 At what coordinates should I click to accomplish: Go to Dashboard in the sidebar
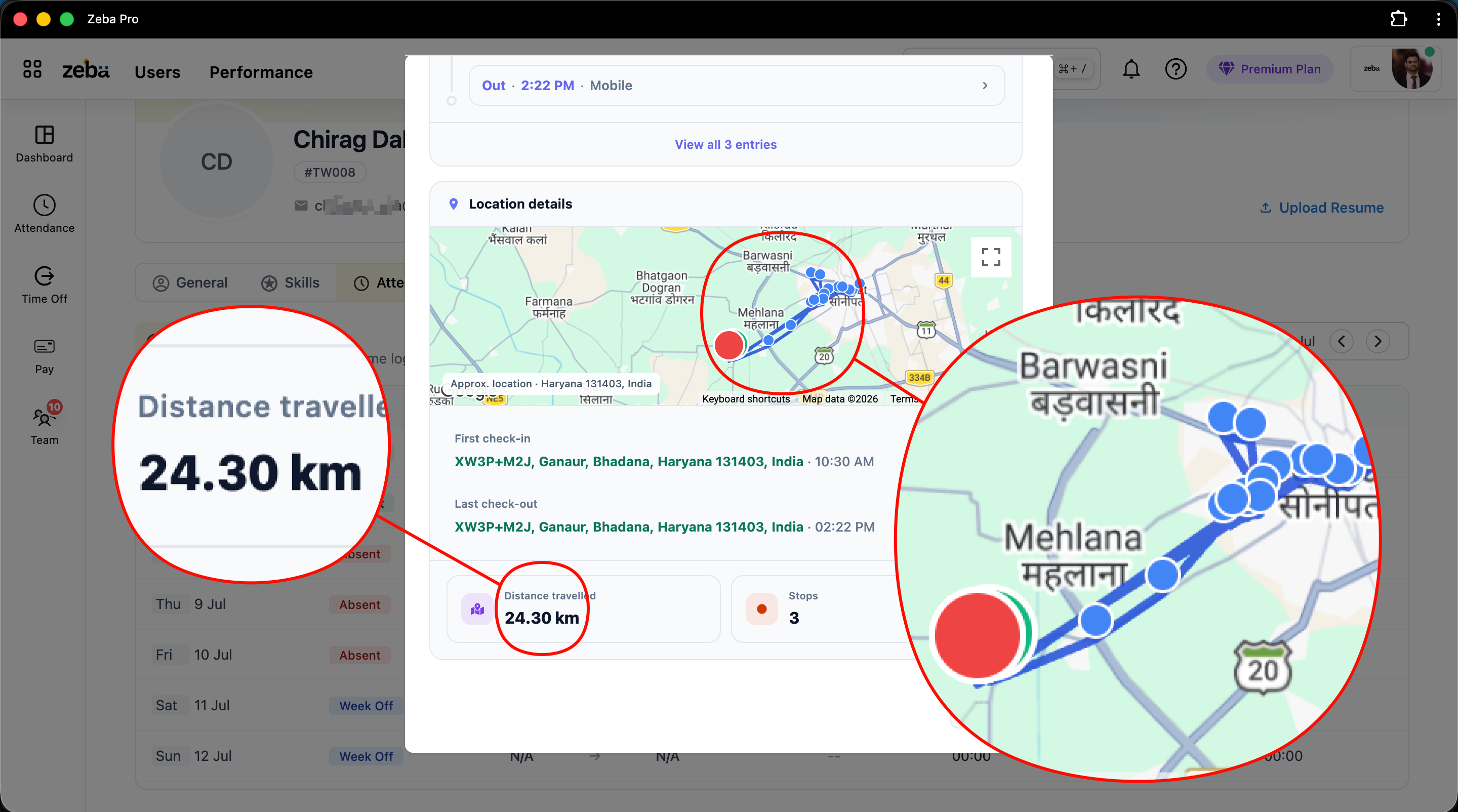tap(44, 144)
